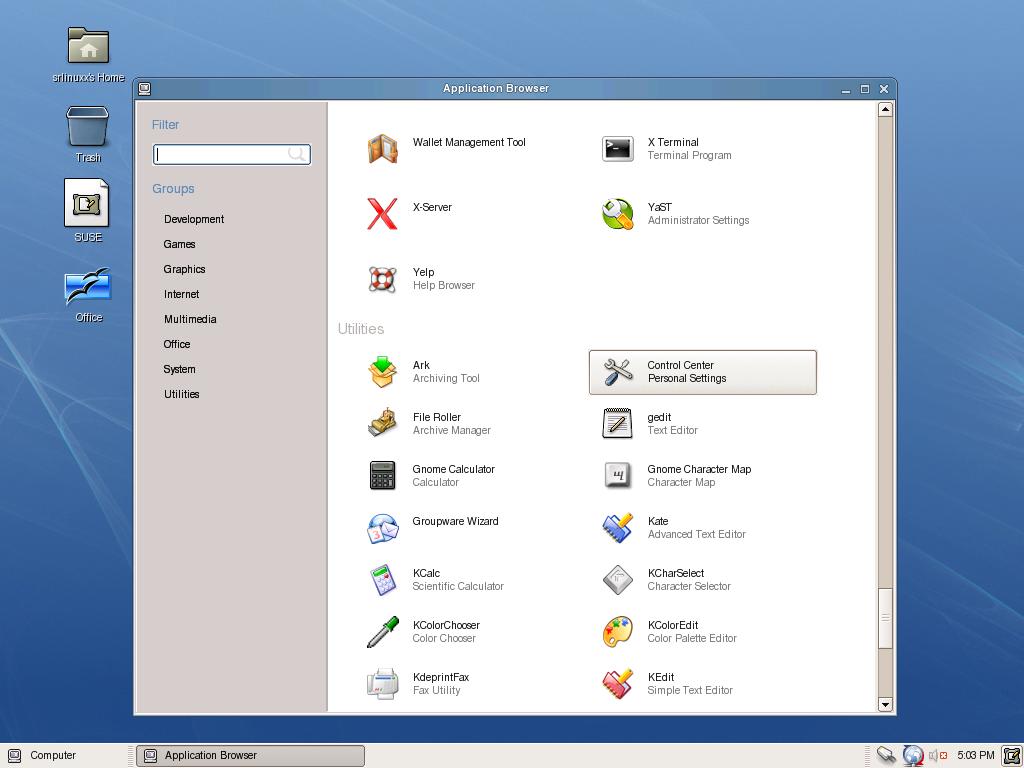This screenshot has height=768, width=1024.
Task: Click the scrollbar down arrow
Action: click(x=885, y=705)
